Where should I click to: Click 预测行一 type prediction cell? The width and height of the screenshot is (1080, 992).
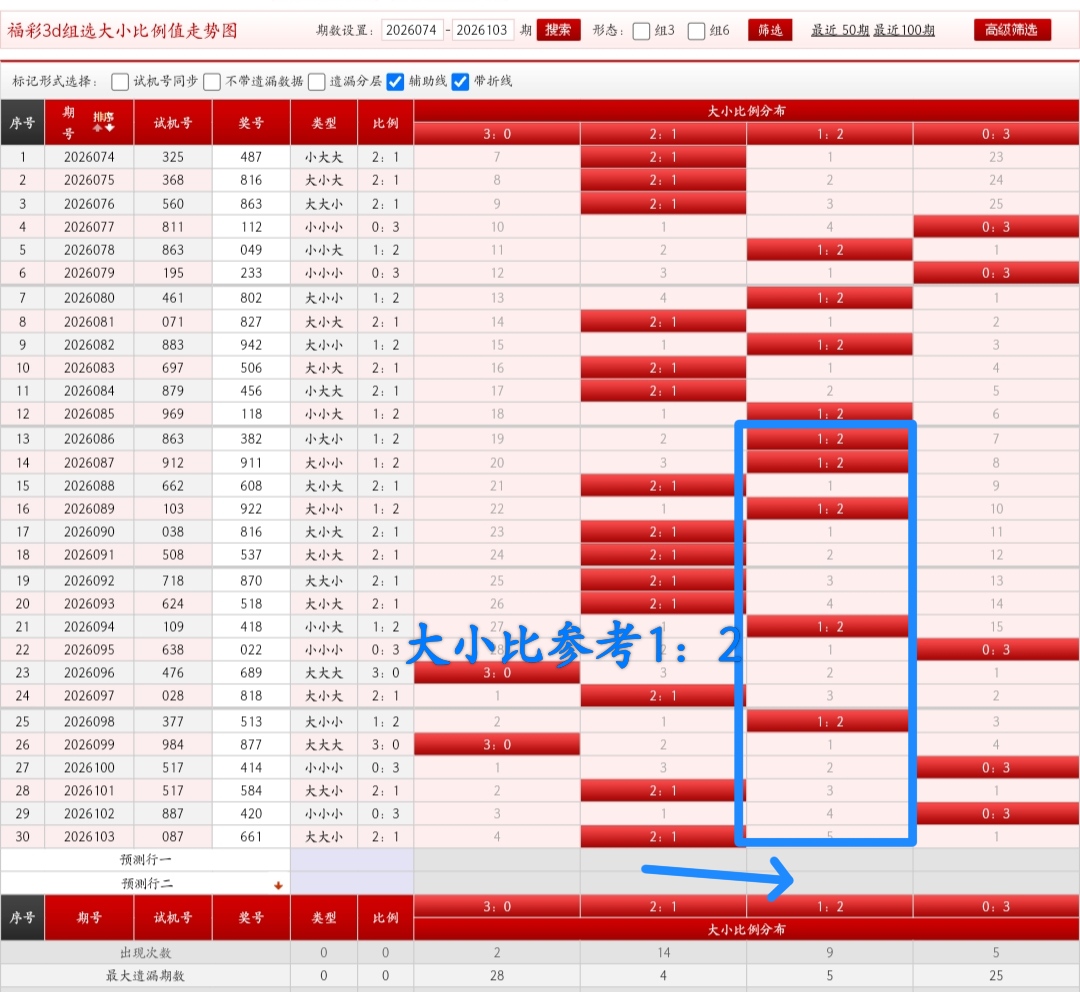click(352, 860)
